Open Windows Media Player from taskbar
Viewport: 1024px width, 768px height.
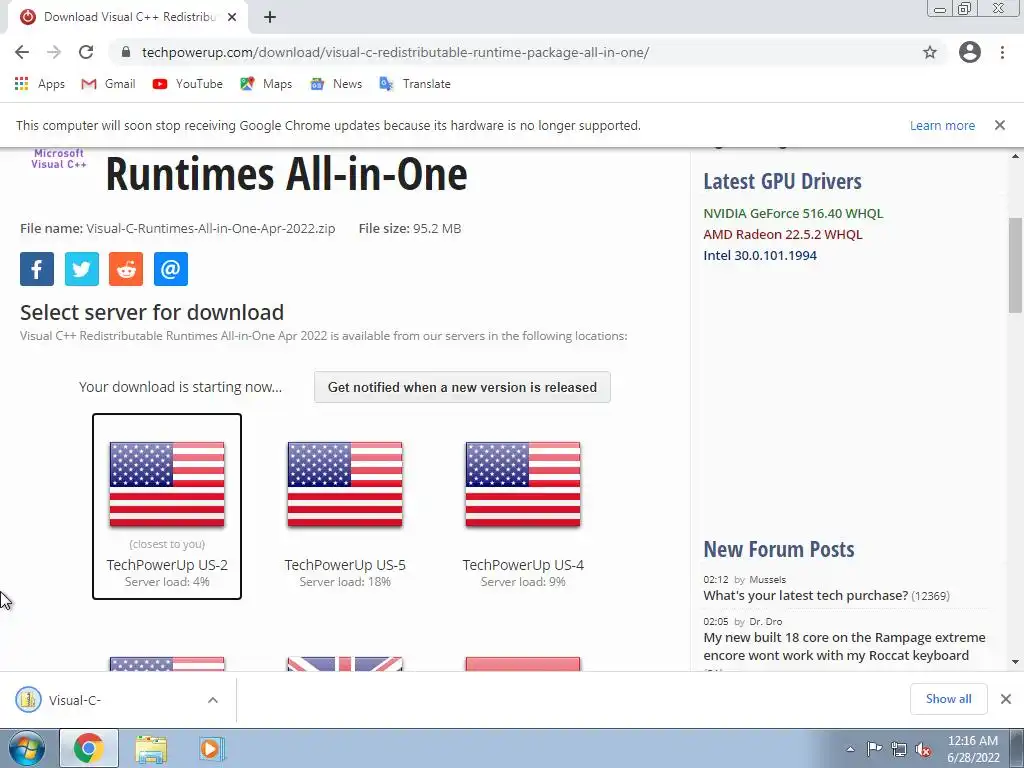(x=212, y=748)
